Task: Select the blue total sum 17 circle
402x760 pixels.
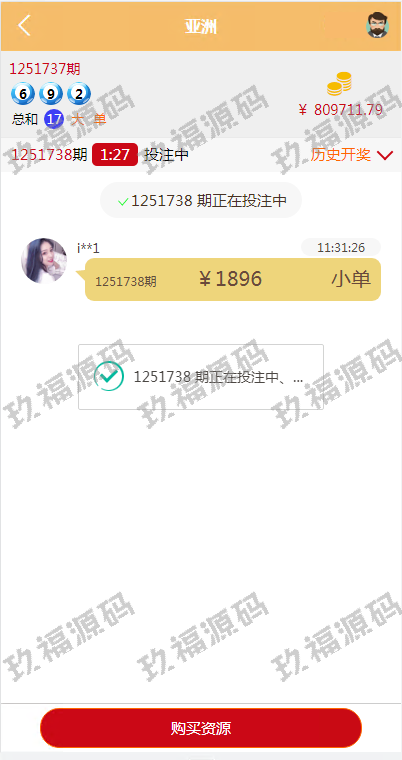Action: (54, 119)
